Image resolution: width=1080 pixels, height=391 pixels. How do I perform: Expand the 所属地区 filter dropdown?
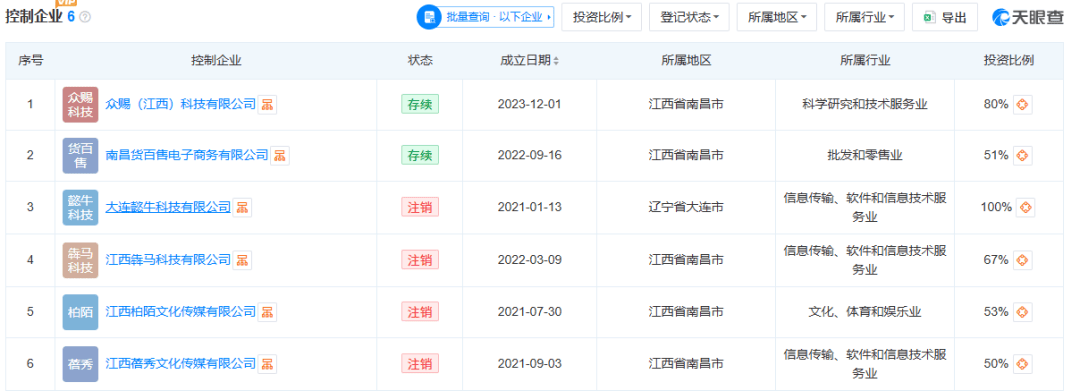pyautogui.click(x=777, y=17)
